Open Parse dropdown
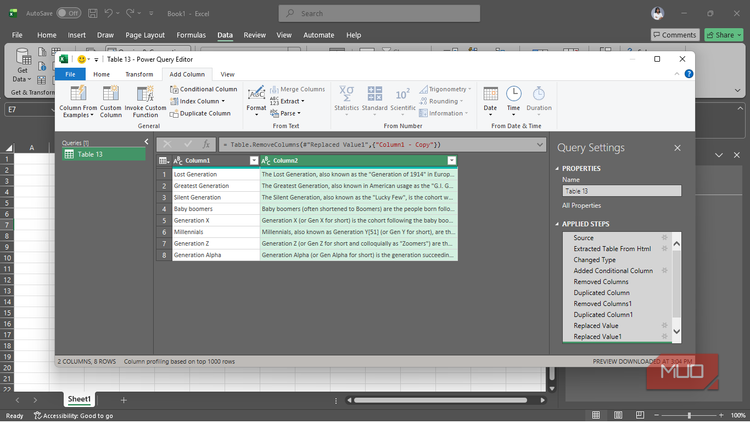Image resolution: width=750 pixels, height=422 pixels. click(x=285, y=113)
